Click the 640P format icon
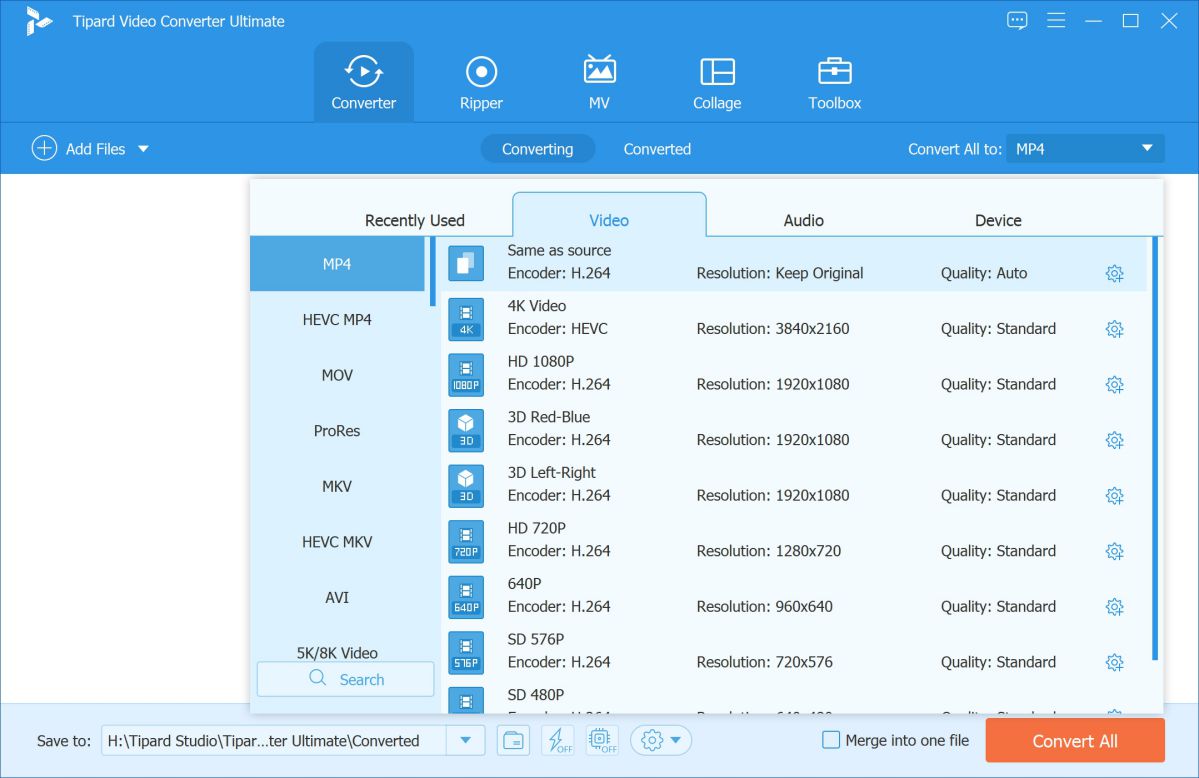1199x778 pixels. pyautogui.click(x=466, y=597)
